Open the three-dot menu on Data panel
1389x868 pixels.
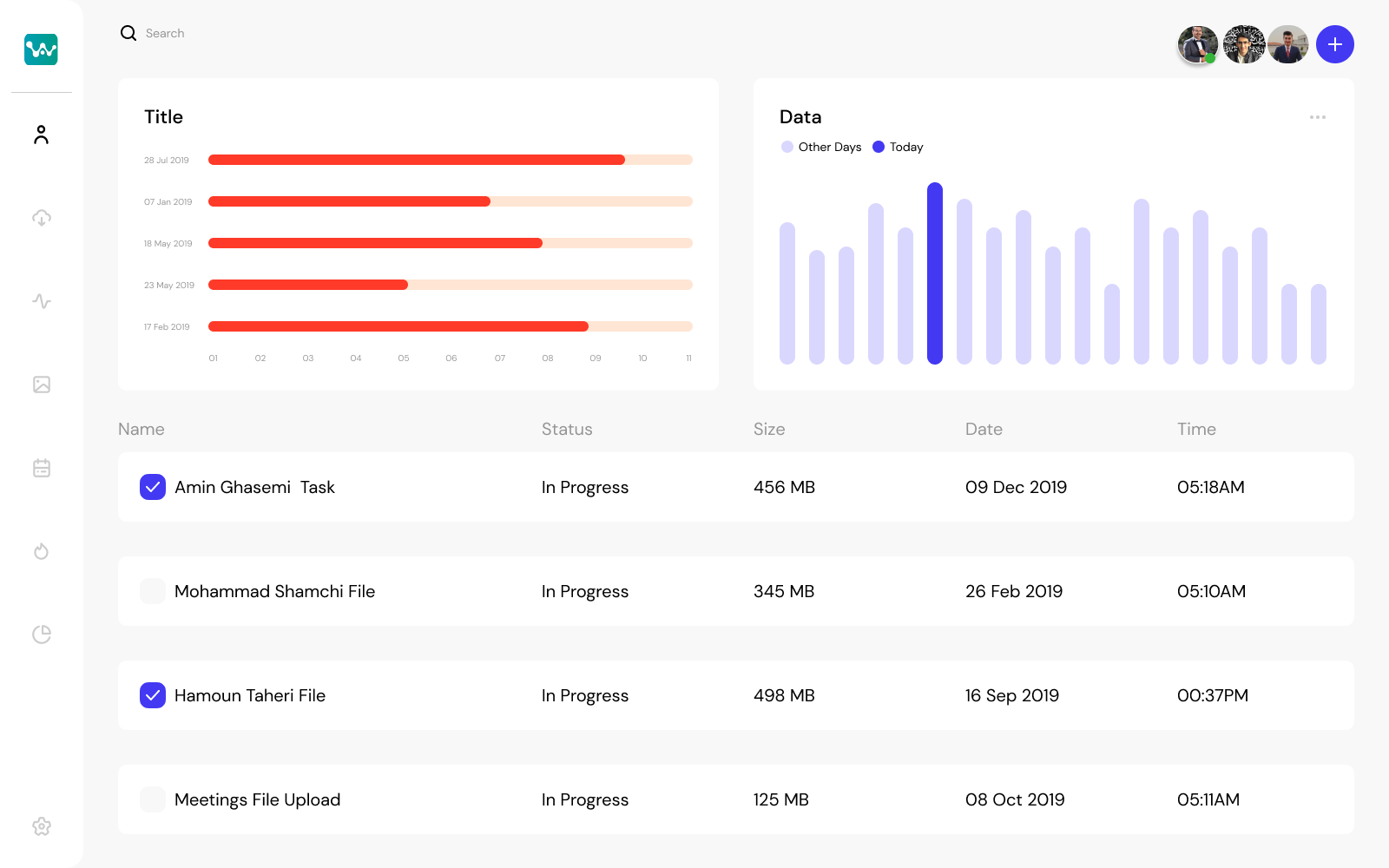click(x=1318, y=116)
